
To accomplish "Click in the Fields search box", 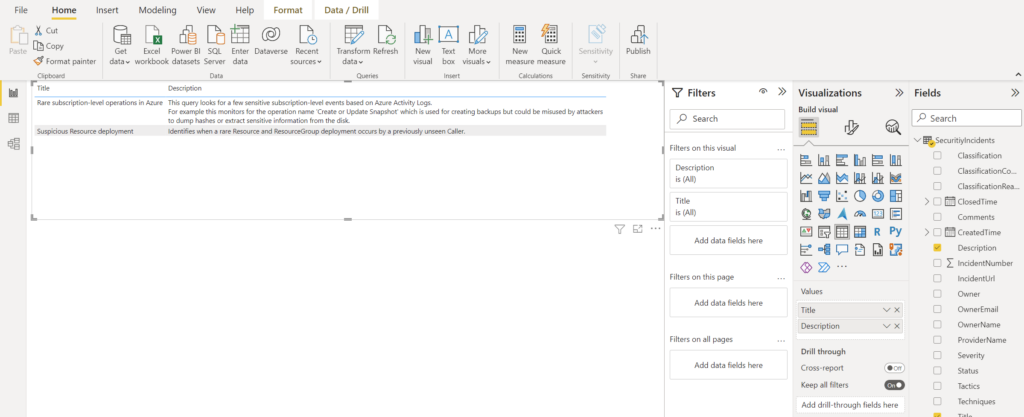I will click(x=967, y=118).
